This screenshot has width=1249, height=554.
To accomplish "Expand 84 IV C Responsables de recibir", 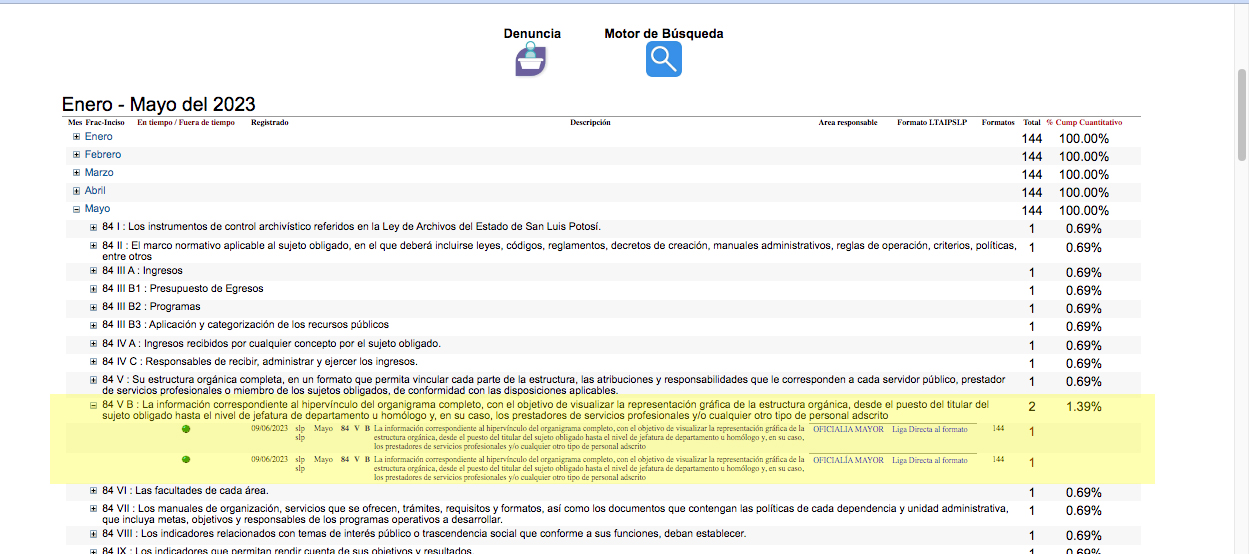I will click(95, 362).
